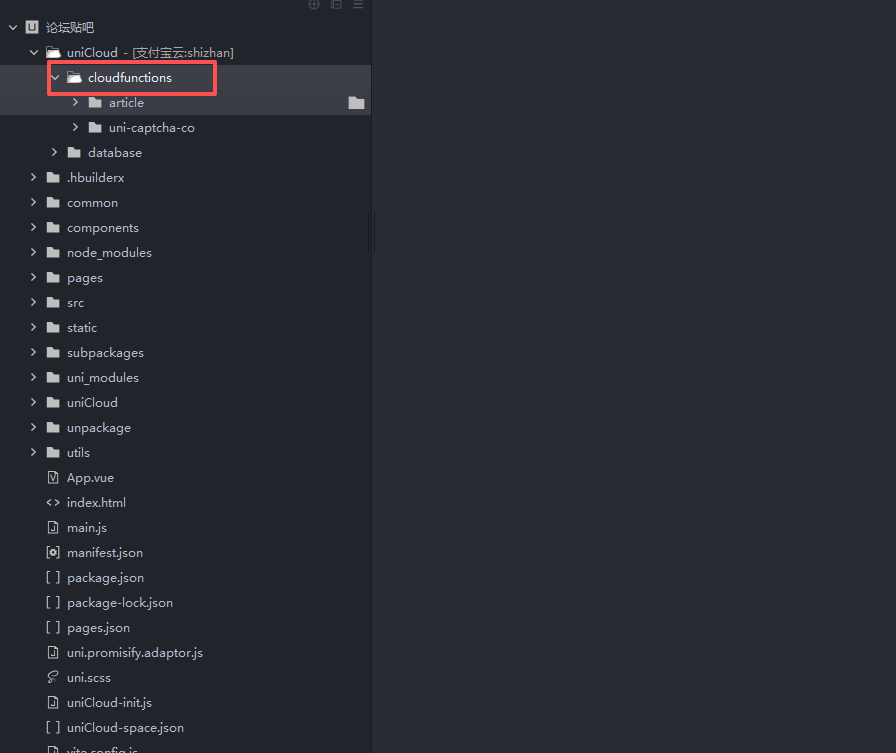This screenshot has width=896, height=753.
Task: Click the article folder icon
Action: pyautogui.click(x=95, y=103)
